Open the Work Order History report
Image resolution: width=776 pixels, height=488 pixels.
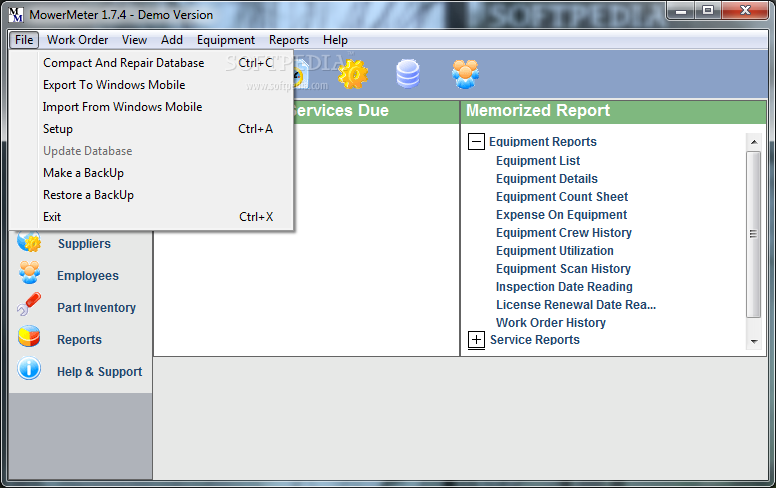551,323
